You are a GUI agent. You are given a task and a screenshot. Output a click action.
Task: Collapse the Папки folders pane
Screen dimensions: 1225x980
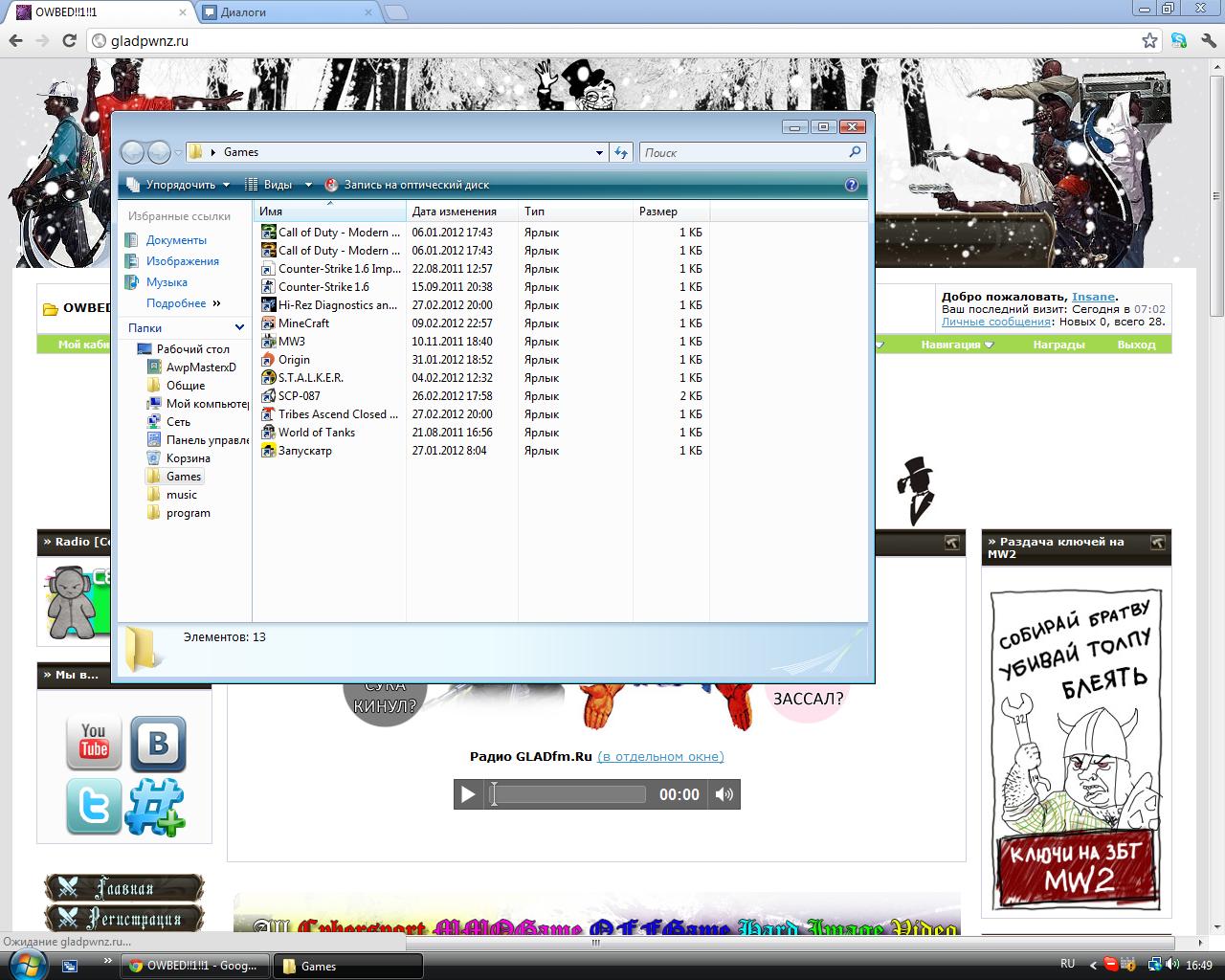(239, 327)
